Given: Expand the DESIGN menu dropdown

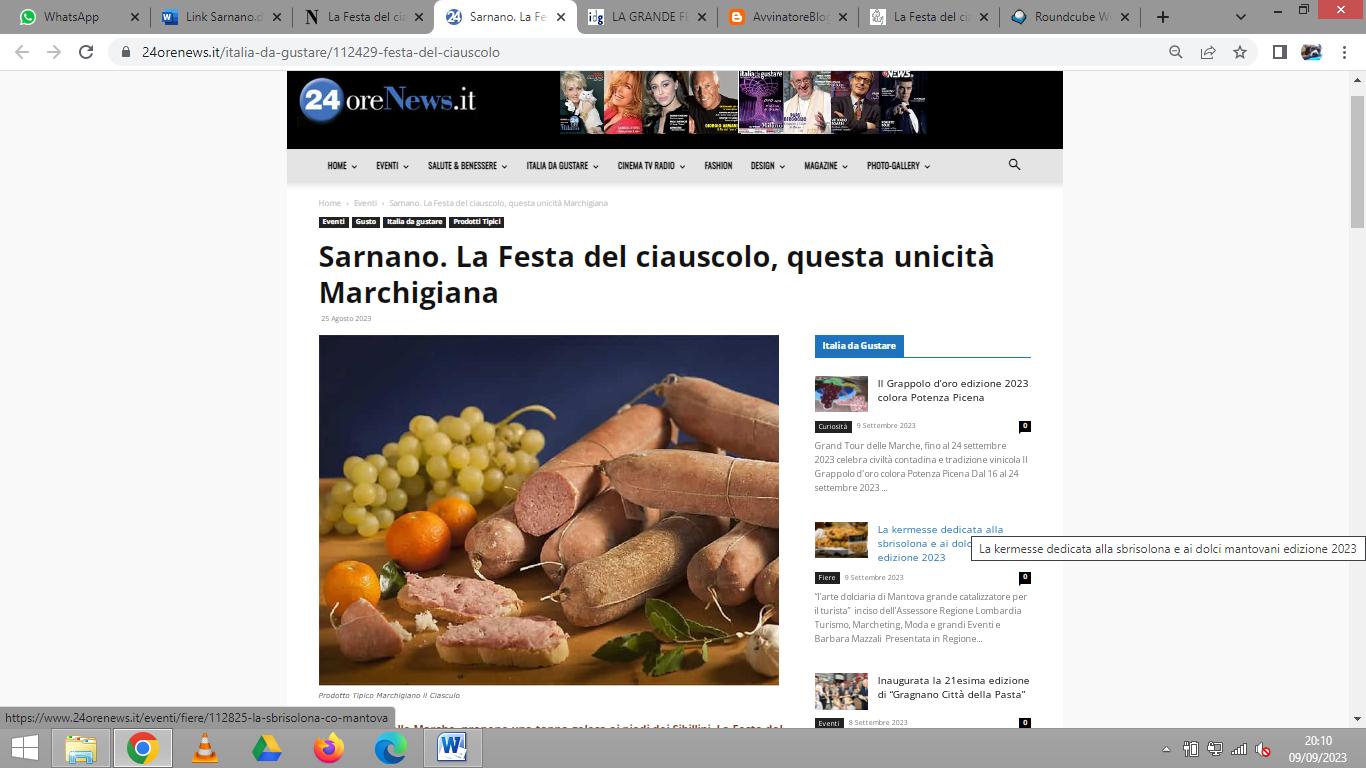Looking at the screenshot, I should (x=768, y=166).
